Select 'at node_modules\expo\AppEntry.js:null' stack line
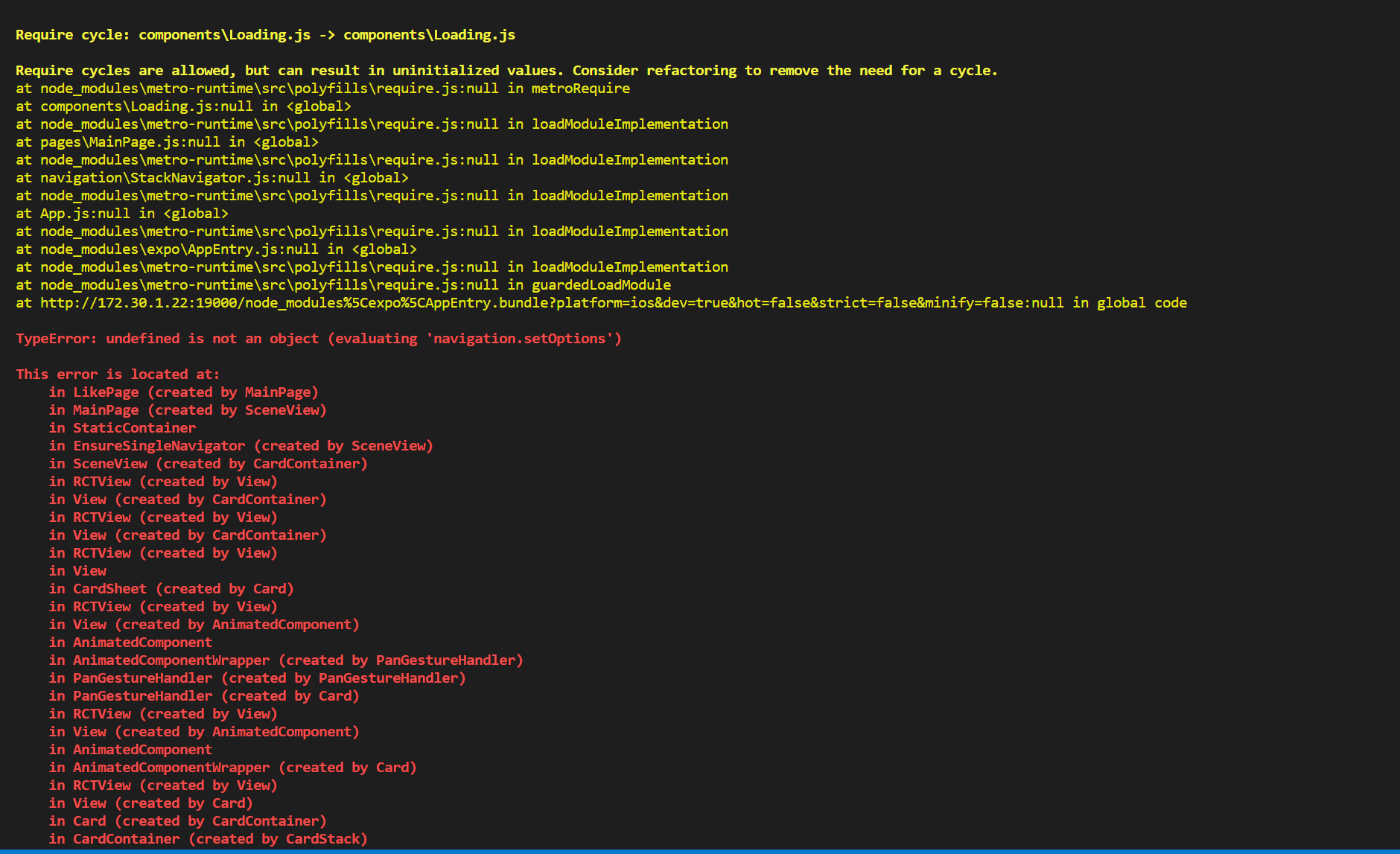 (216, 249)
